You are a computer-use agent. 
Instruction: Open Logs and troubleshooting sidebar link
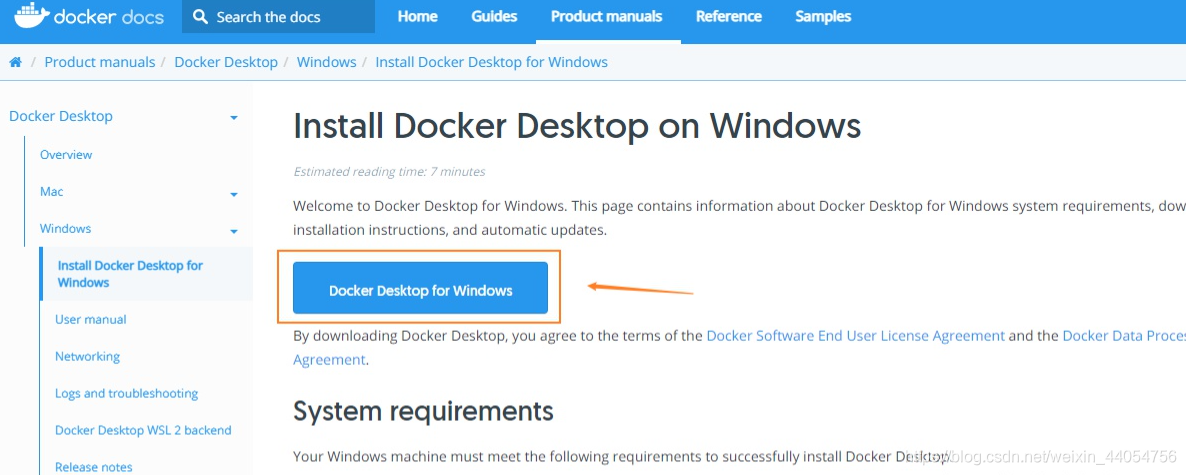tap(126, 393)
